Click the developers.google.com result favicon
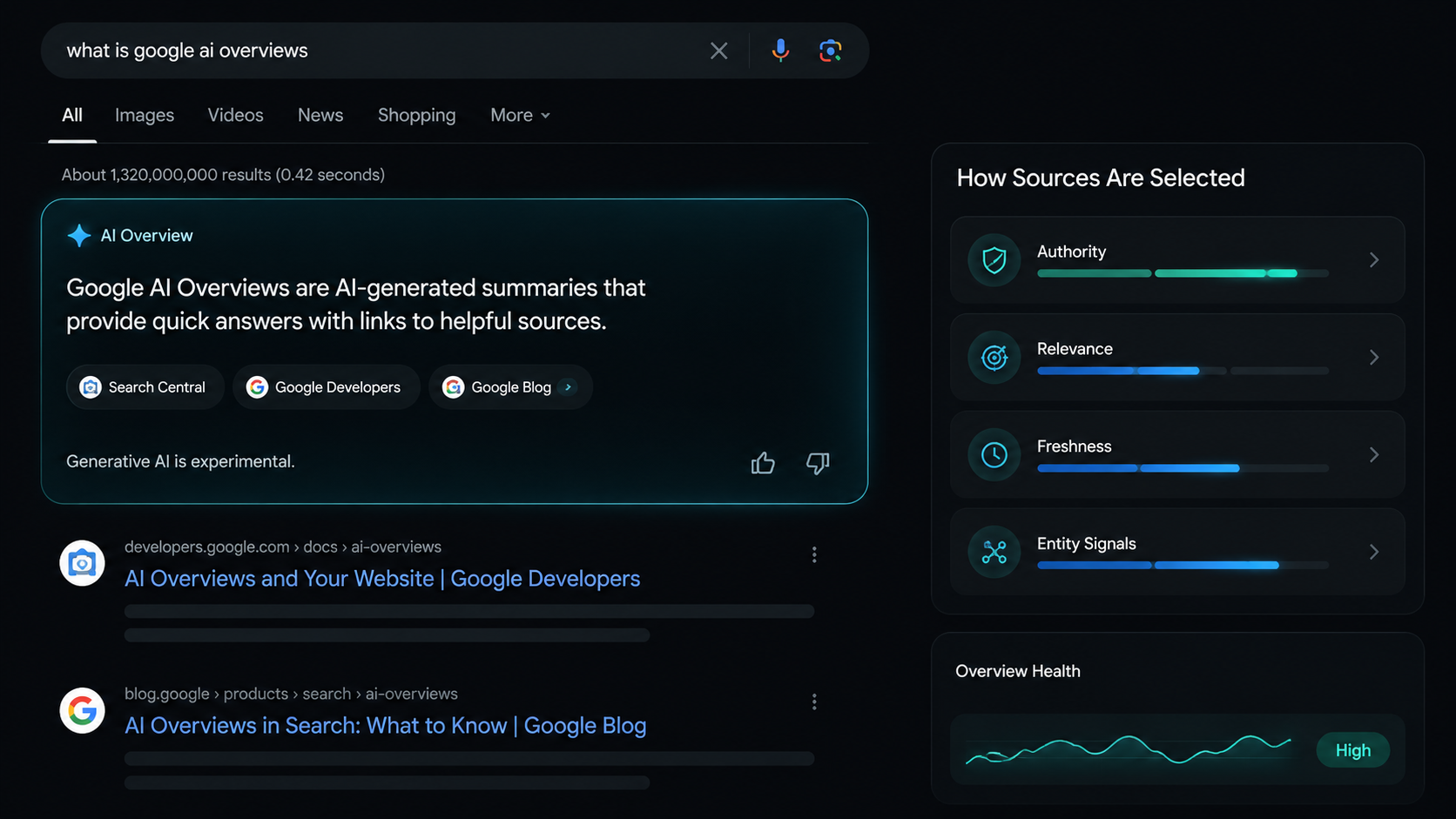This screenshot has height=819, width=1456. click(82, 563)
